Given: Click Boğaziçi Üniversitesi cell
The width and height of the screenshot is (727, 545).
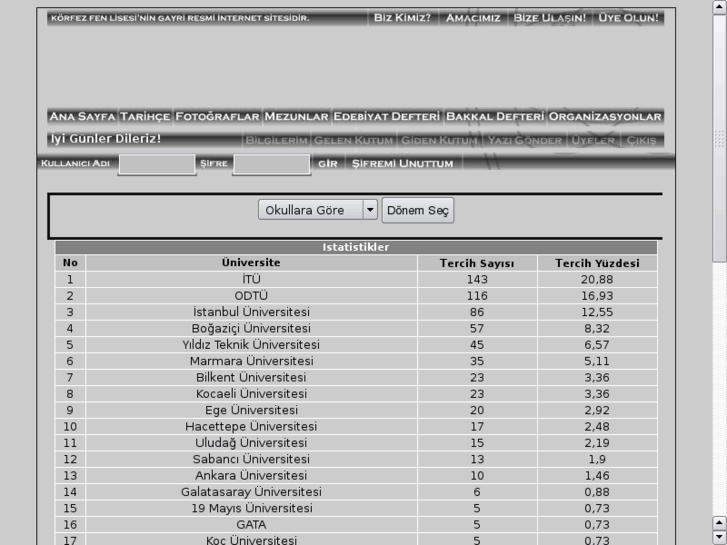Looking at the screenshot, I should [x=251, y=328].
